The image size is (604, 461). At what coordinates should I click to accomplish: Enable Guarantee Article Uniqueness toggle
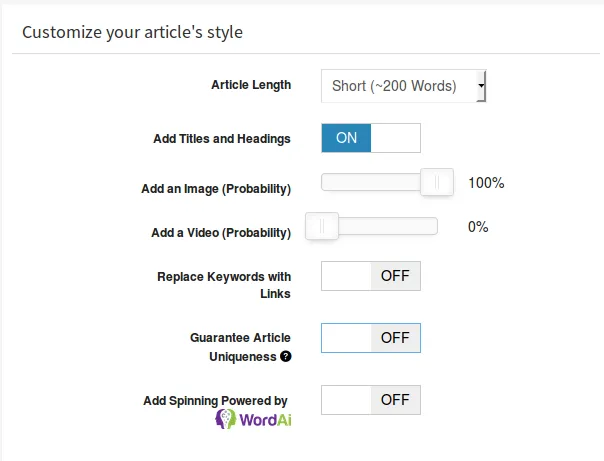pyautogui.click(x=371, y=338)
